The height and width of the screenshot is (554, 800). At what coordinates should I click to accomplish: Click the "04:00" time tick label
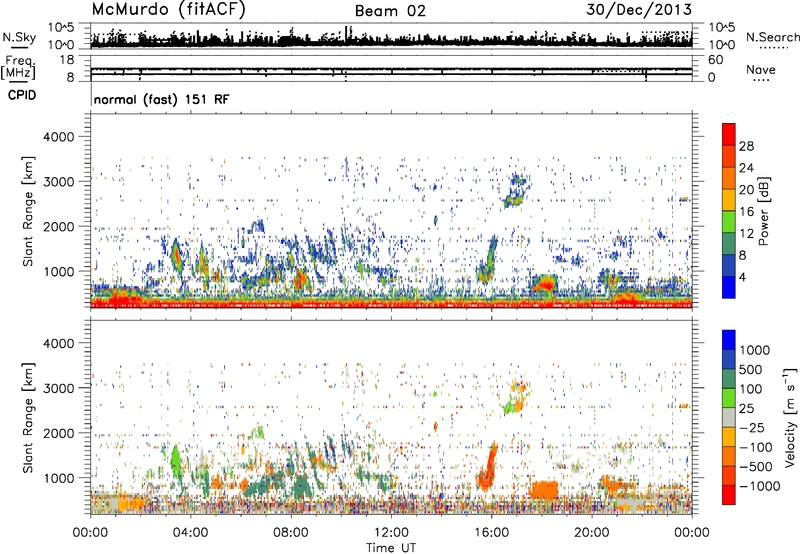coord(190,533)
